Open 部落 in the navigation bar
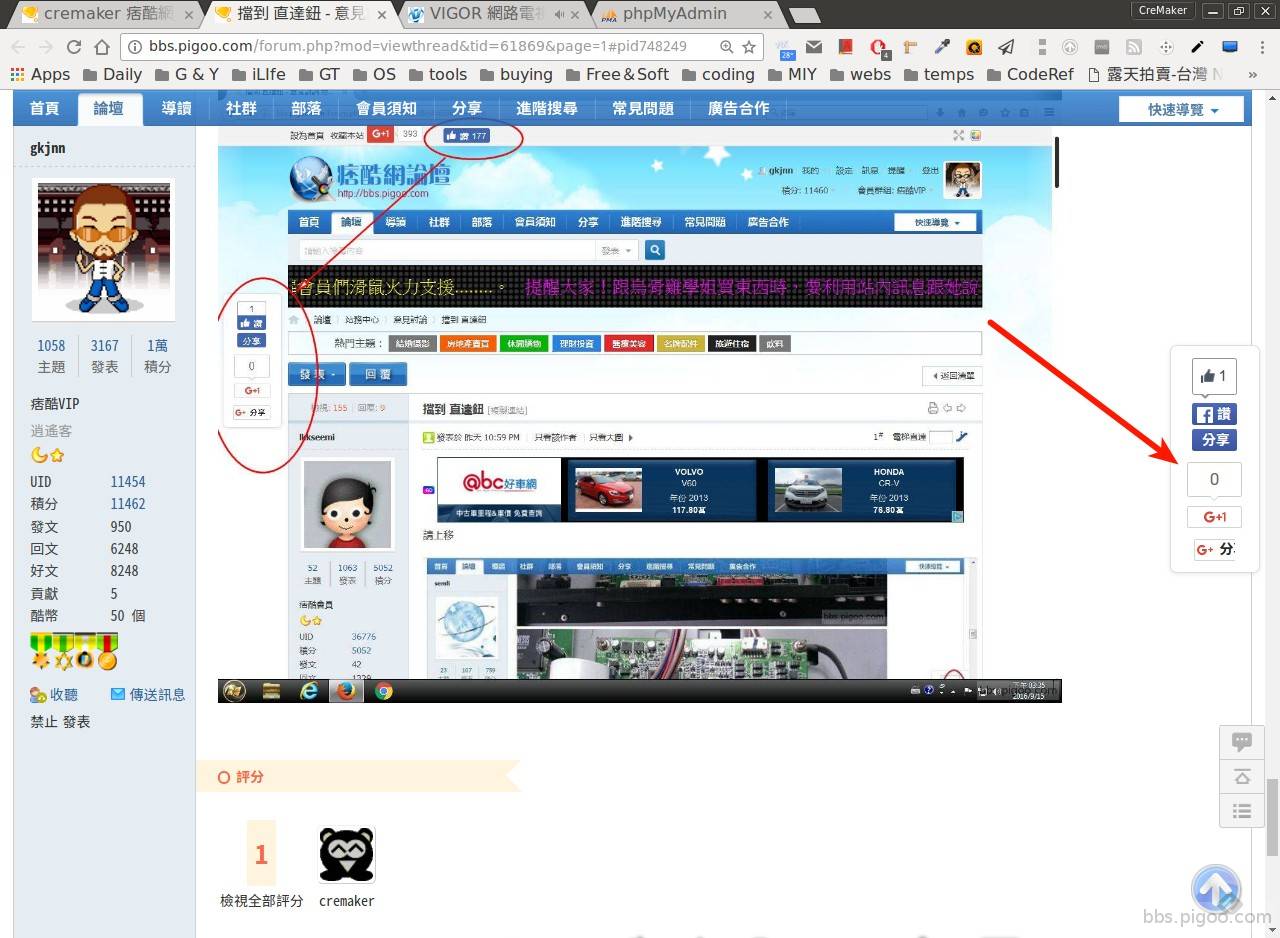The image size is (1280, 938). click(306, 108)
